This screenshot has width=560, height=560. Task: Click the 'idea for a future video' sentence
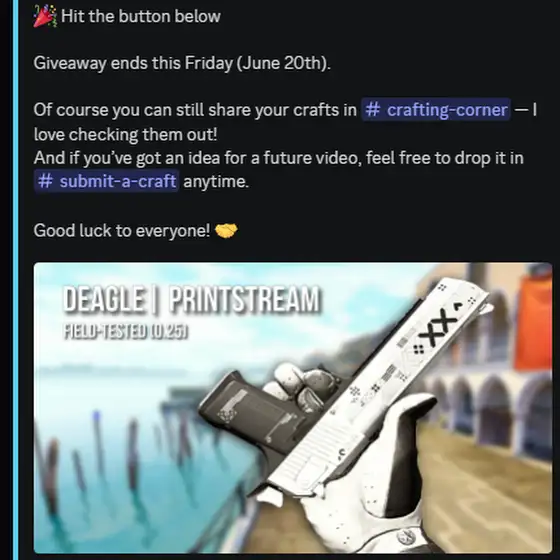point(279,158)
